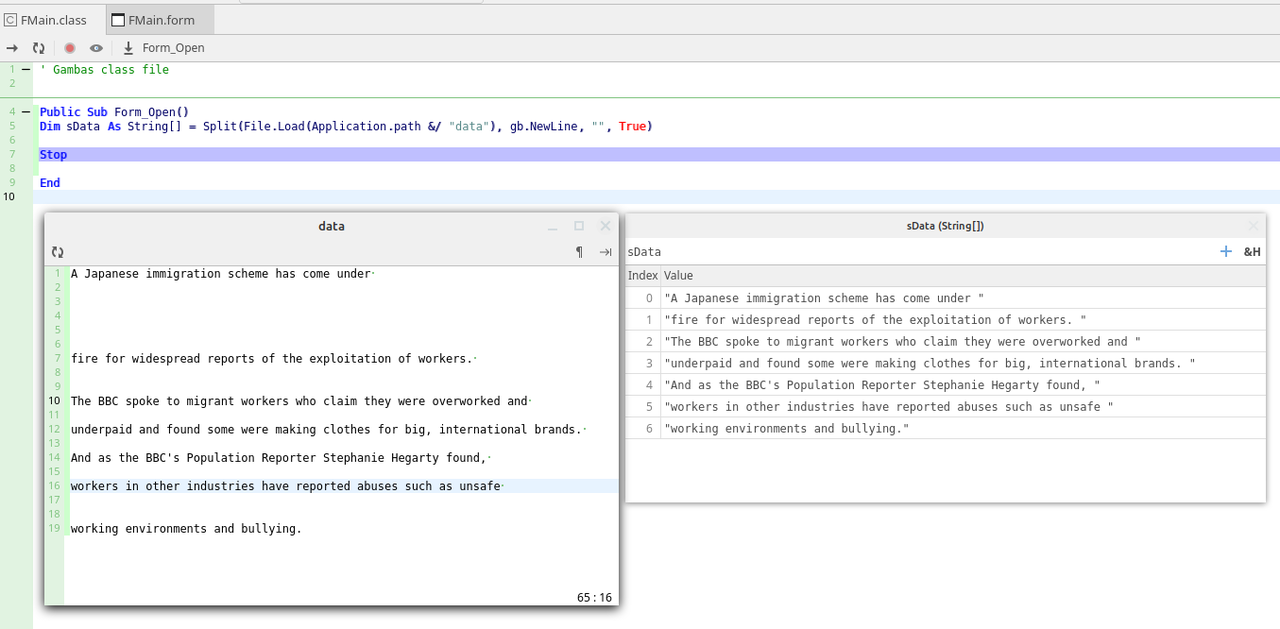Click the sData expression input field
1280x629 pixels.
[918, 252]
